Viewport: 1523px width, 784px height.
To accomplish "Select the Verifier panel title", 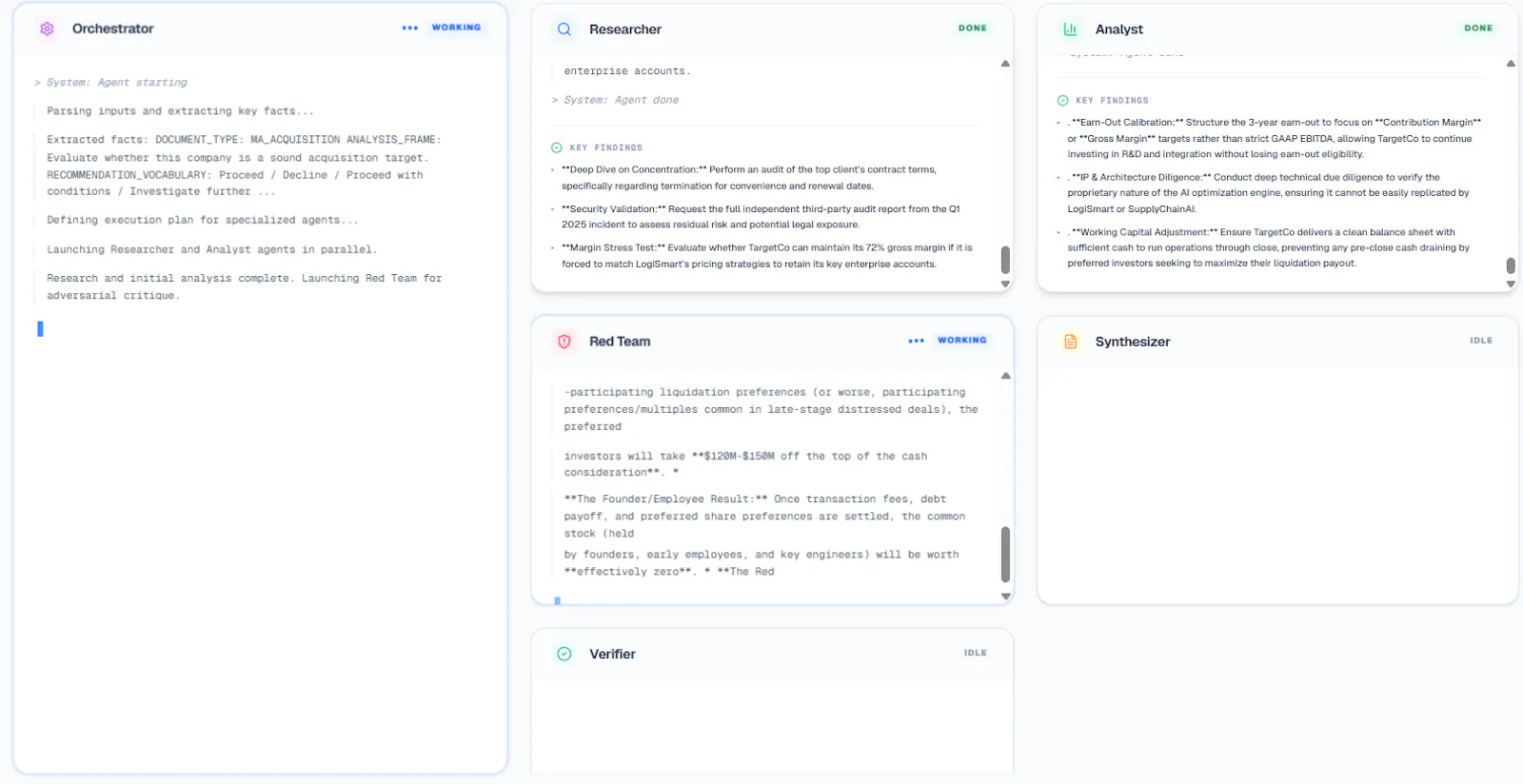I will click(x=612, y=654).
